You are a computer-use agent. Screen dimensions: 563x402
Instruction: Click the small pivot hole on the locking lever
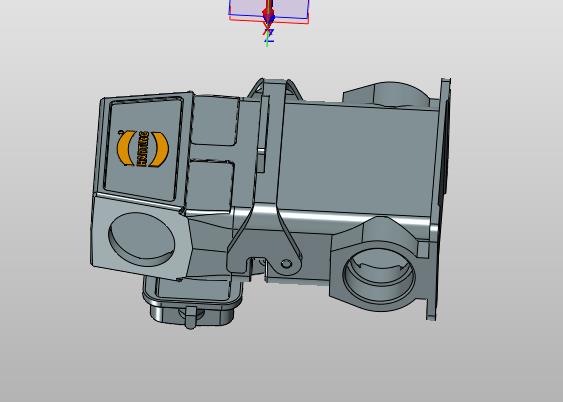pyautogui.click(x=286, y=264)
